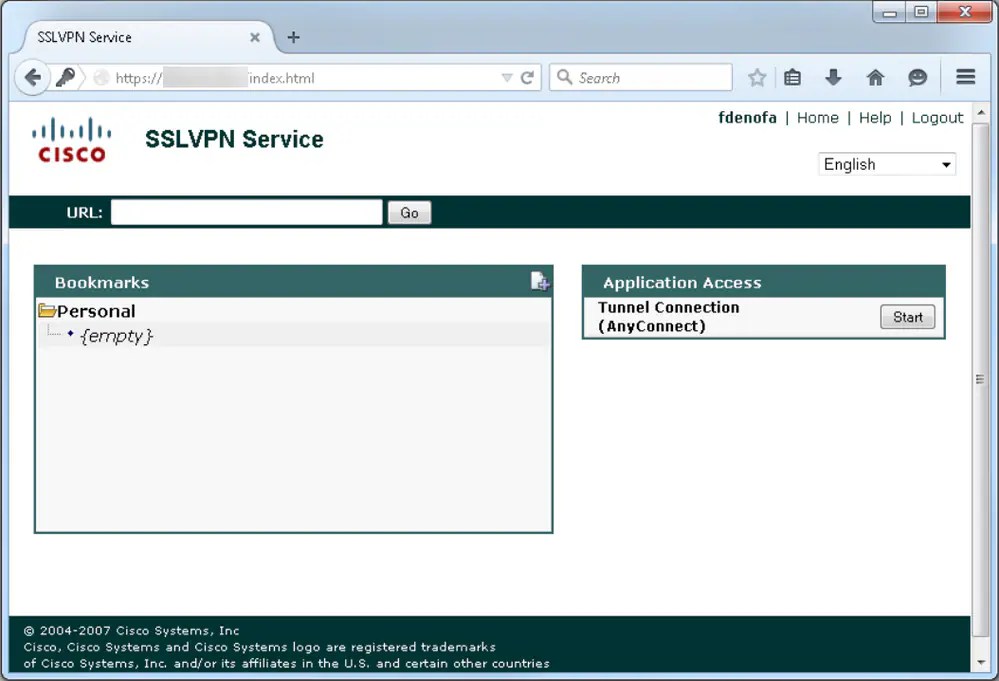
Task: Open the Cisco logo on the page
Action: (x=71, y=139)
